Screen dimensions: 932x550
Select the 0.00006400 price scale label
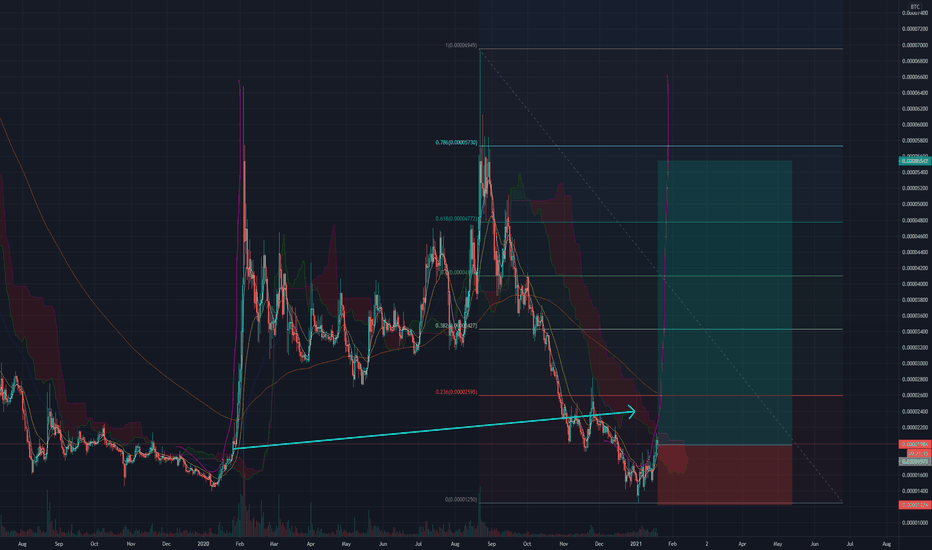coord(915,93)
